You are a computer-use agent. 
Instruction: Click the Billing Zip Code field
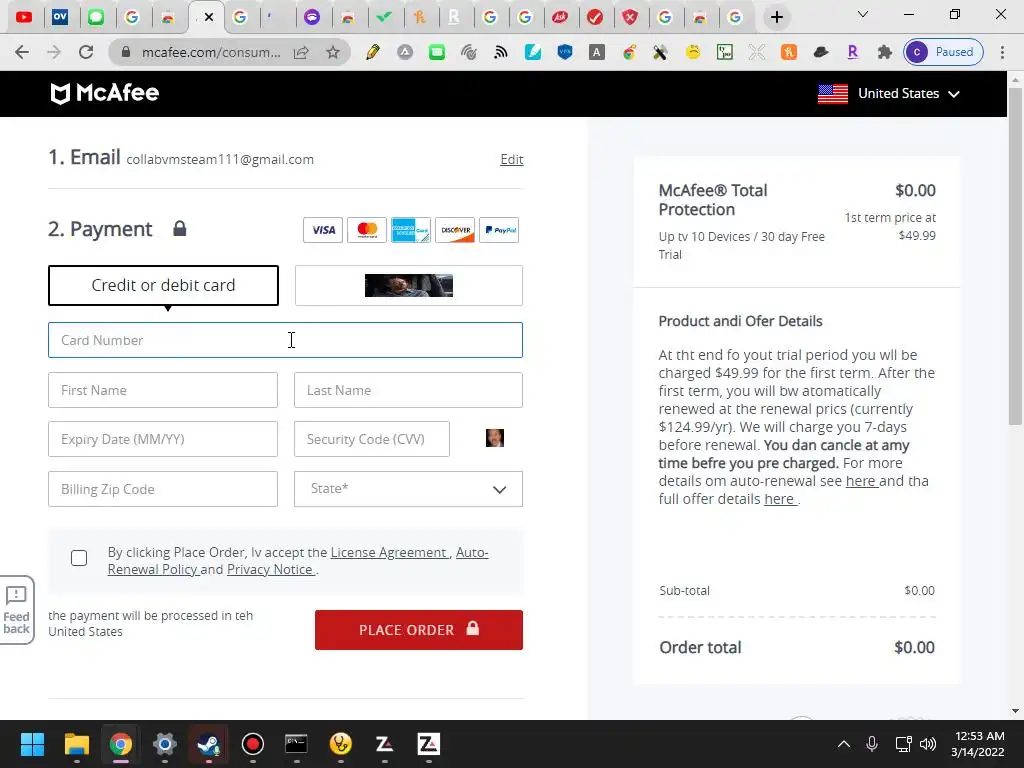pyautogui.click(x=163, y=489)
